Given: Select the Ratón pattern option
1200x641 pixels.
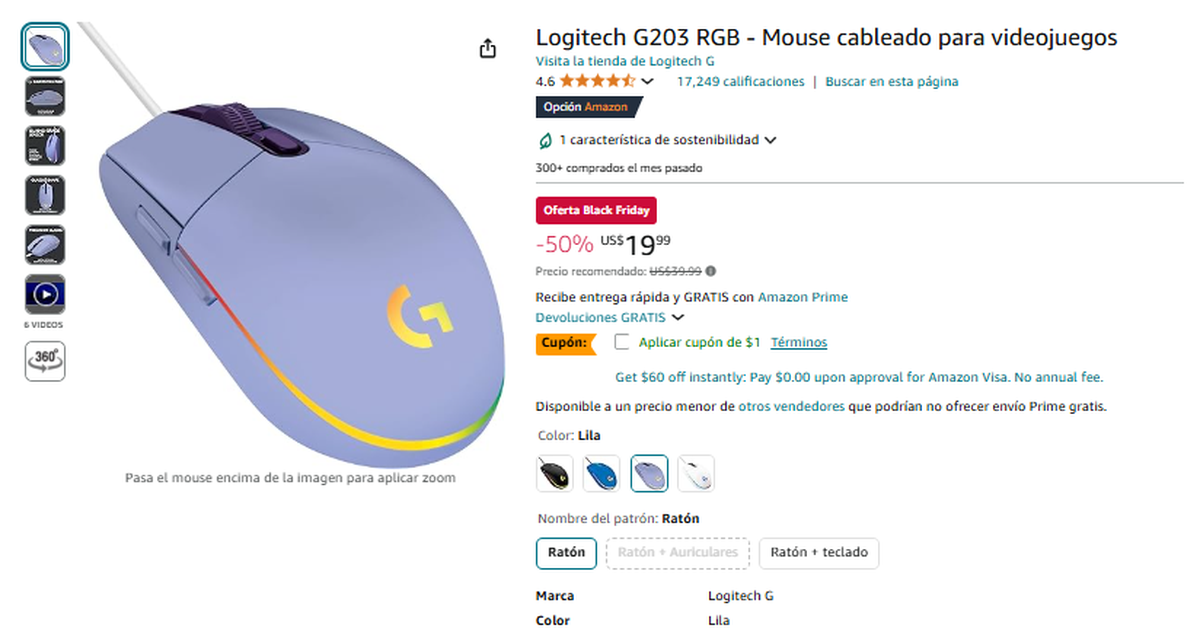Looking at the screenshot, I should [566, 552].
